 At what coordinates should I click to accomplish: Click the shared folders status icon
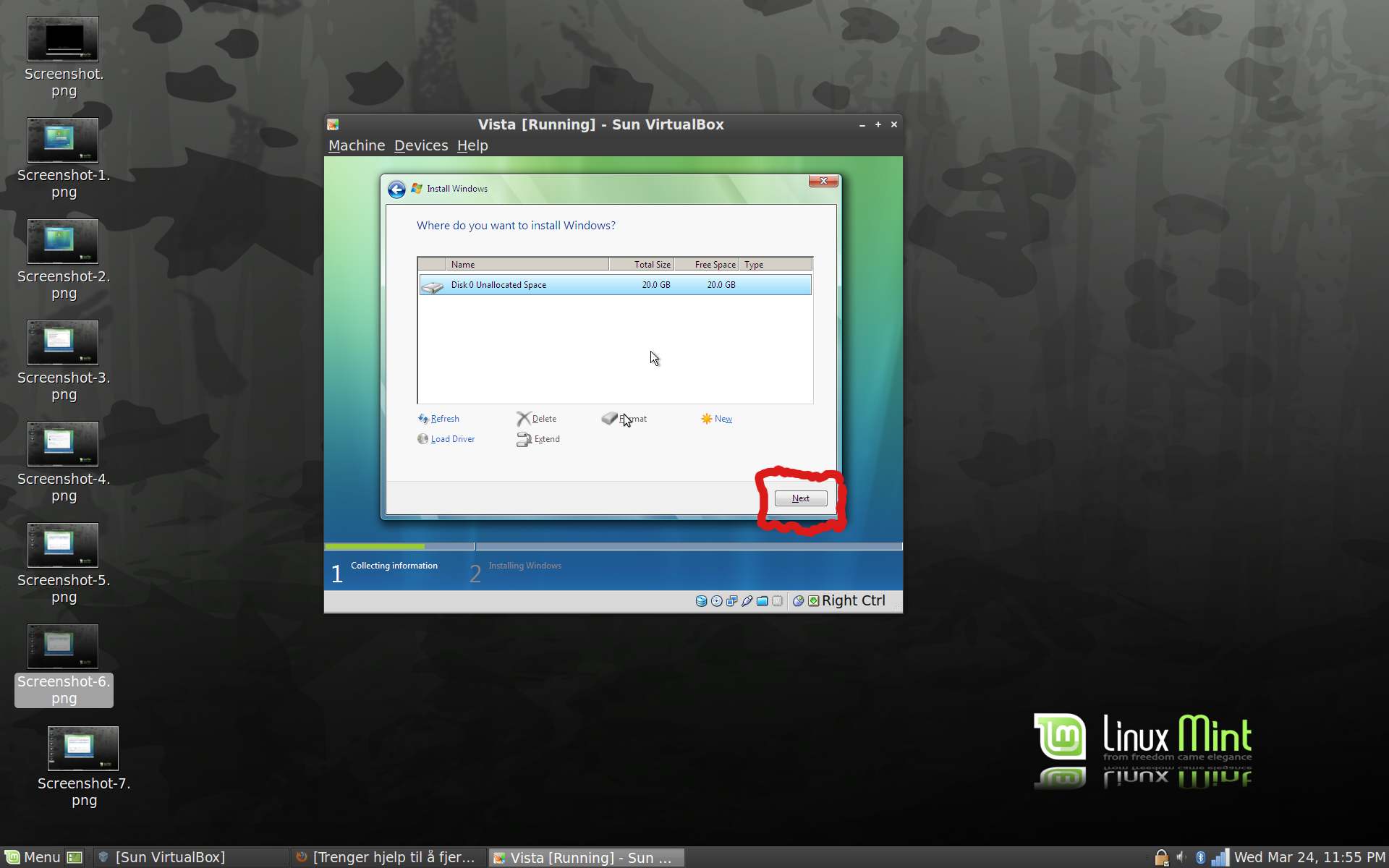(x=762, y=601)
